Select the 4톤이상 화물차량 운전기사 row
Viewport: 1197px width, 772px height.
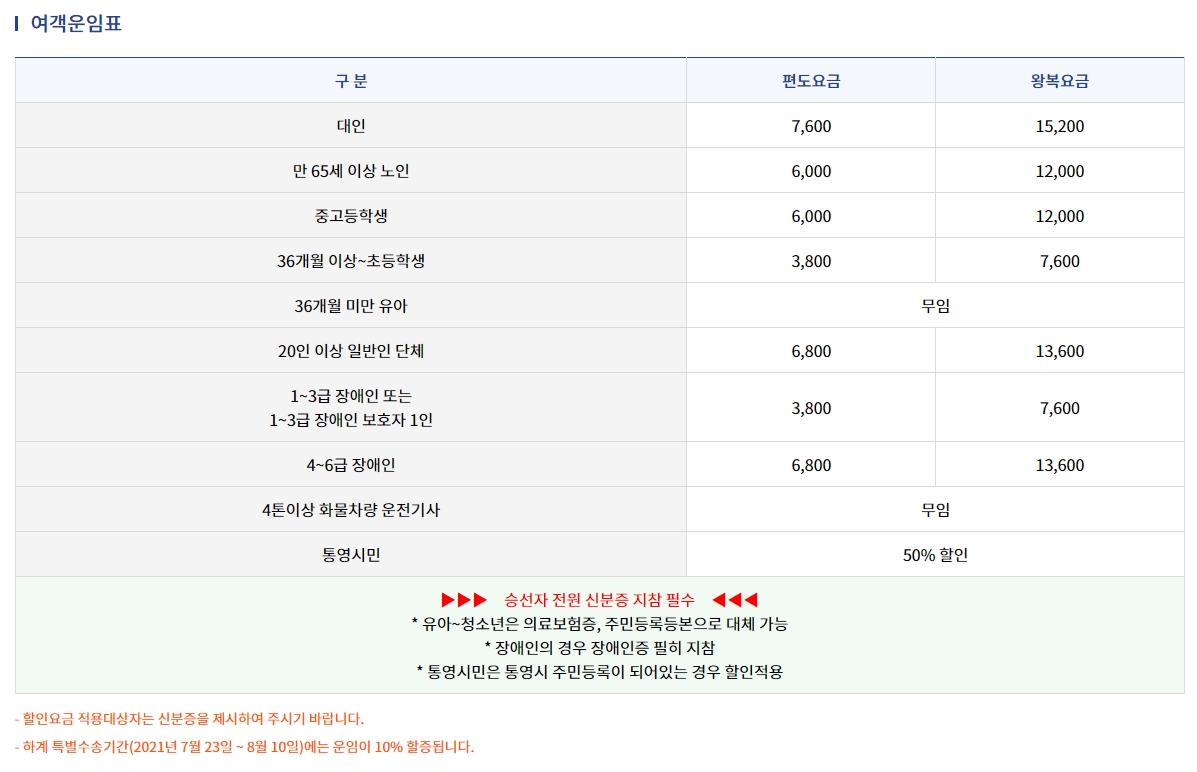[349, 508]
